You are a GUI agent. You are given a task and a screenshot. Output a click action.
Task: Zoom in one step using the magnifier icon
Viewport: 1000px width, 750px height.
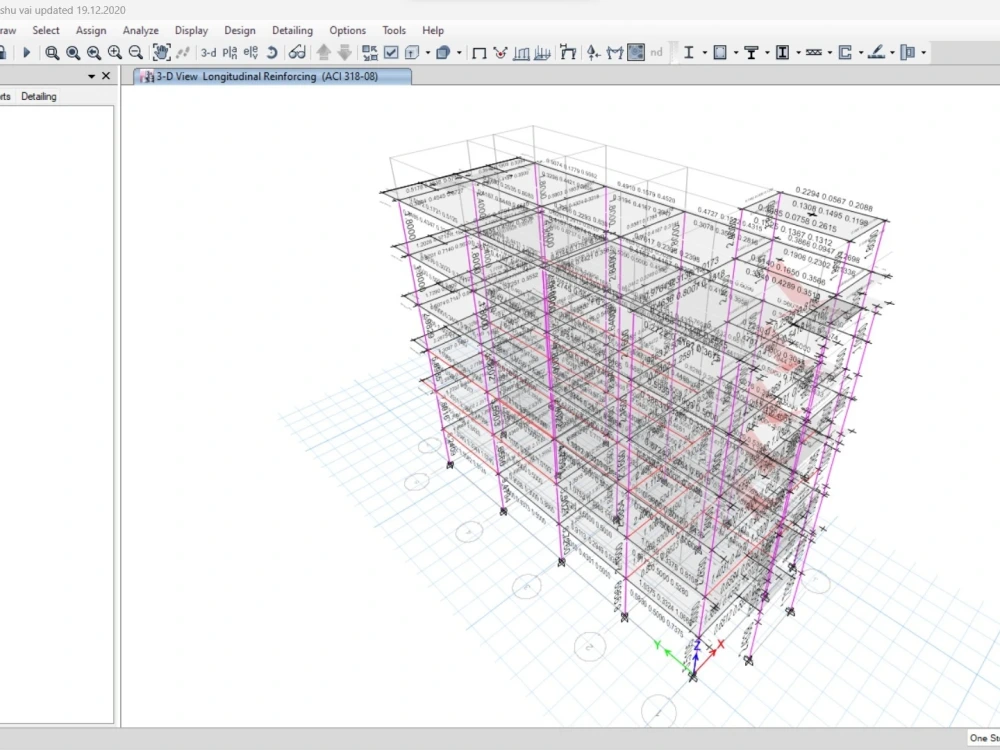(115, 52)
